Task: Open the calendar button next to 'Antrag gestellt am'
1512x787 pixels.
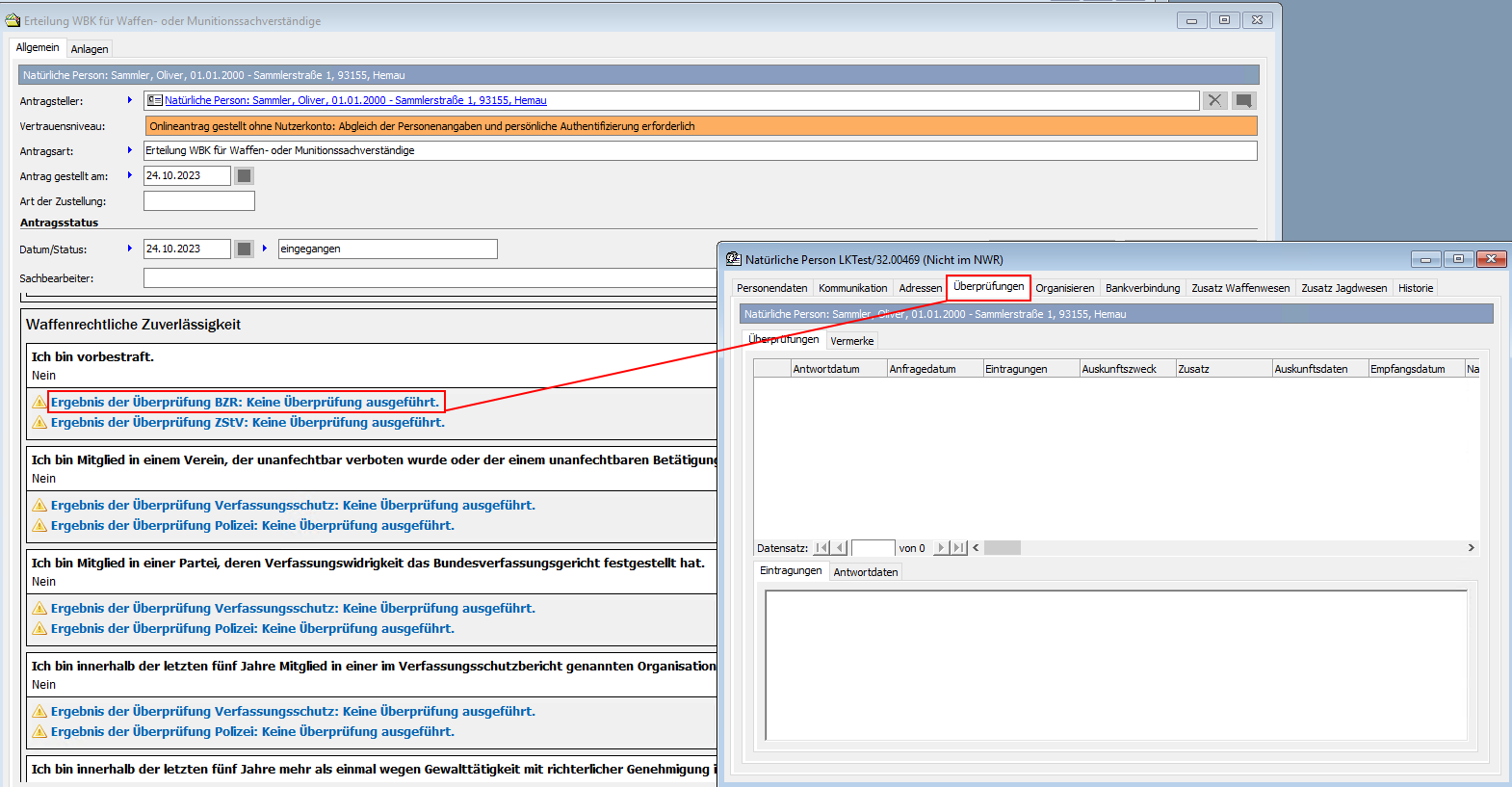Action: tap(245, 175)
